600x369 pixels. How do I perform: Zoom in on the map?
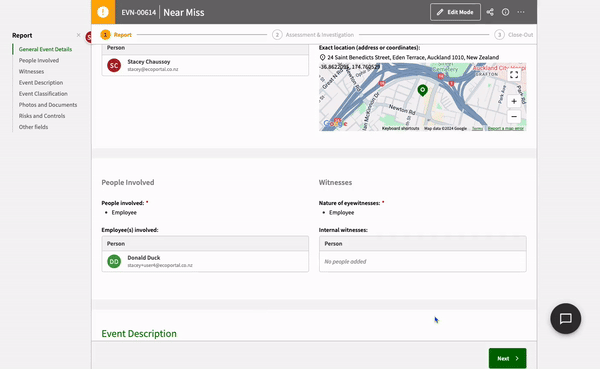(514, 101)
